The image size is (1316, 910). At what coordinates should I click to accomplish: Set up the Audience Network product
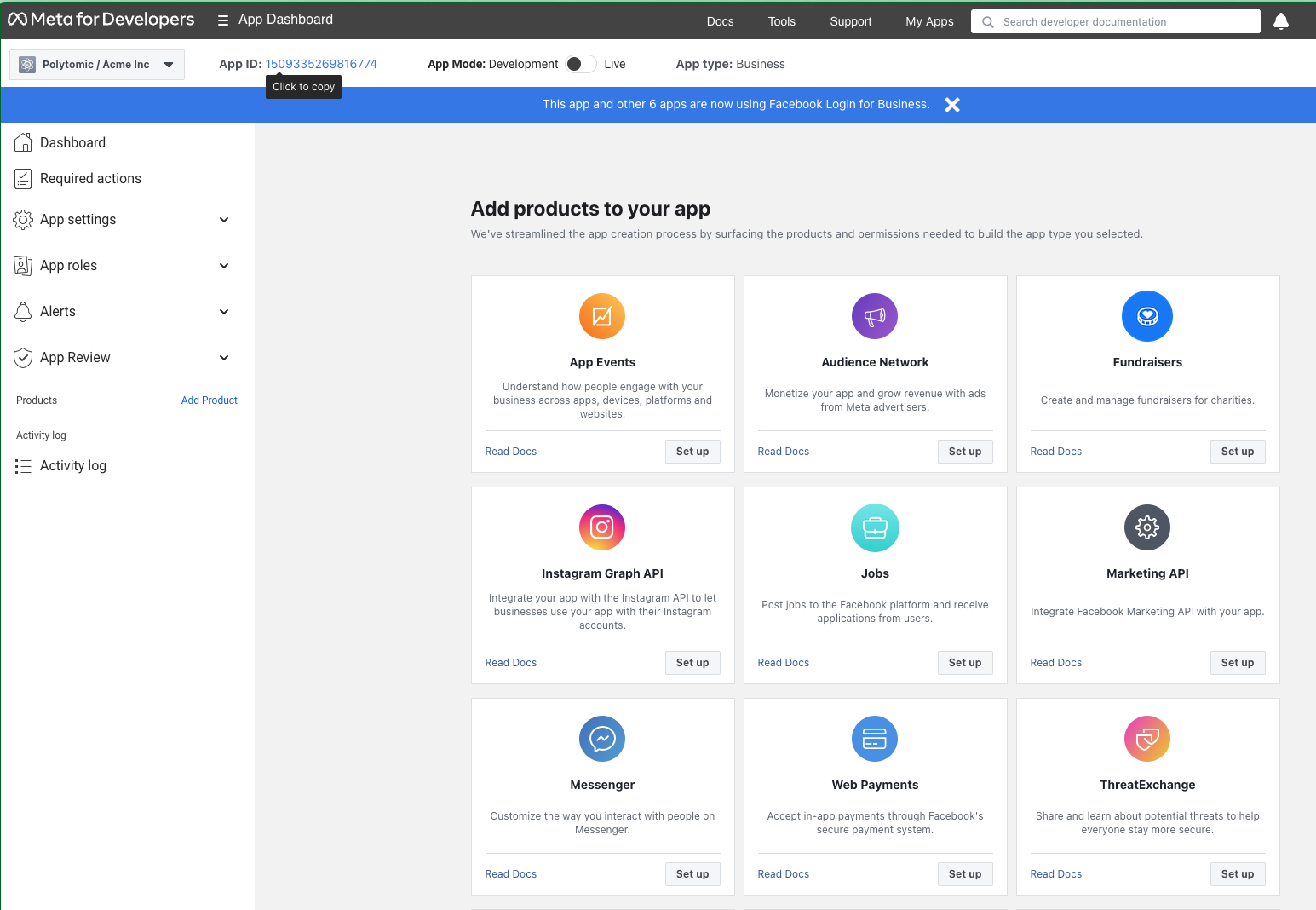[x=965, y=452]
